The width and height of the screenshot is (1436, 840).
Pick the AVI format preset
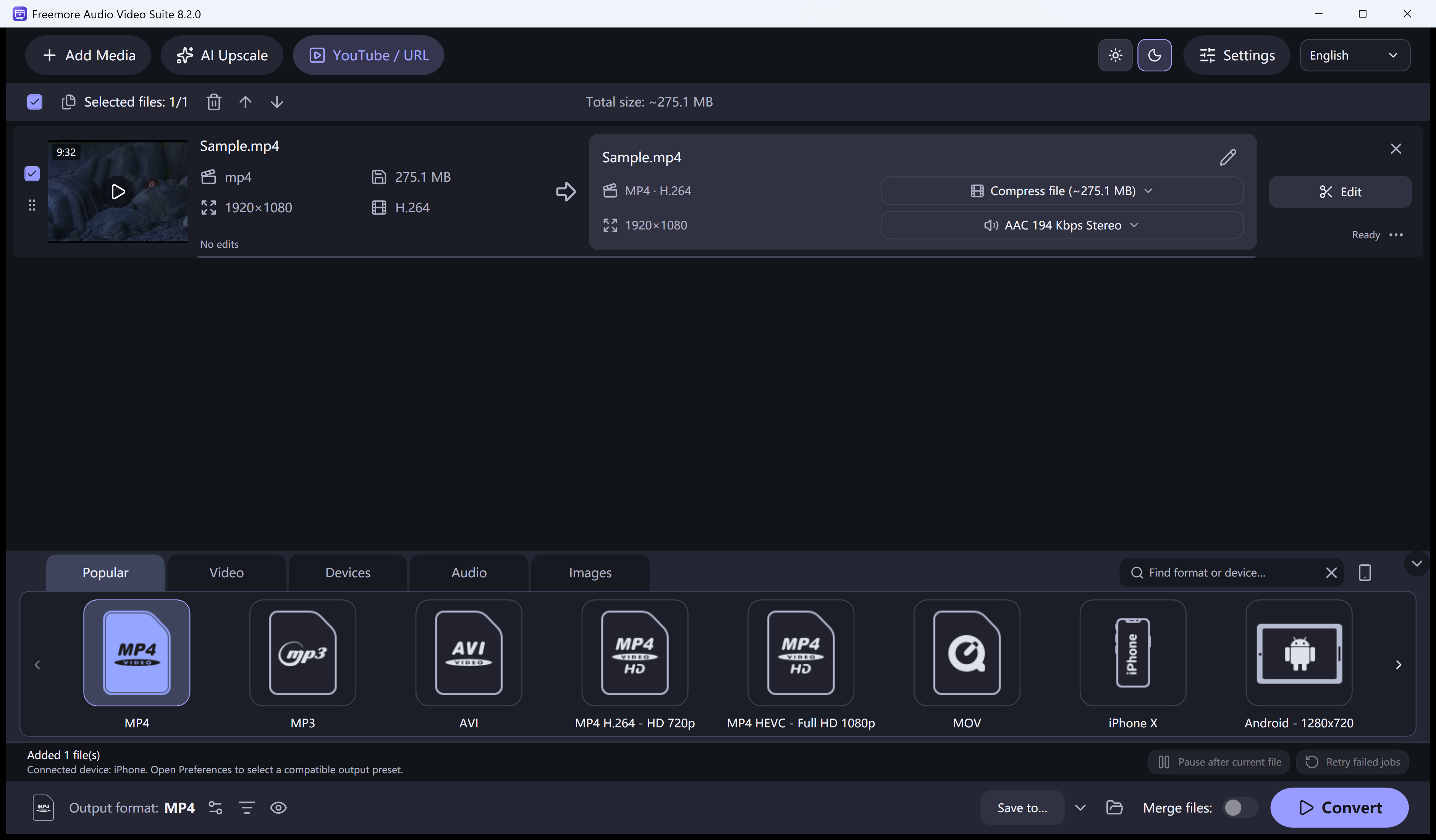click(468, 653)
